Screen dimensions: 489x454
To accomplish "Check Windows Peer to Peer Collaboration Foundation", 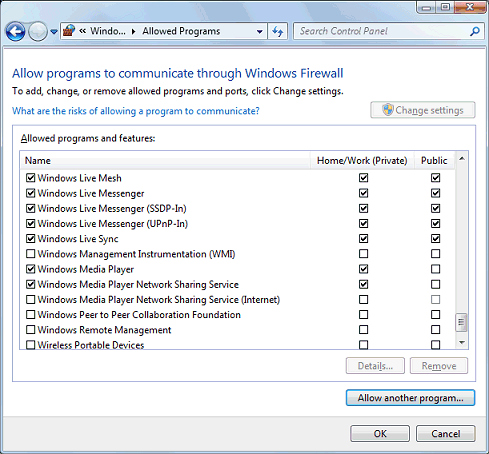I will pos(30,314).
